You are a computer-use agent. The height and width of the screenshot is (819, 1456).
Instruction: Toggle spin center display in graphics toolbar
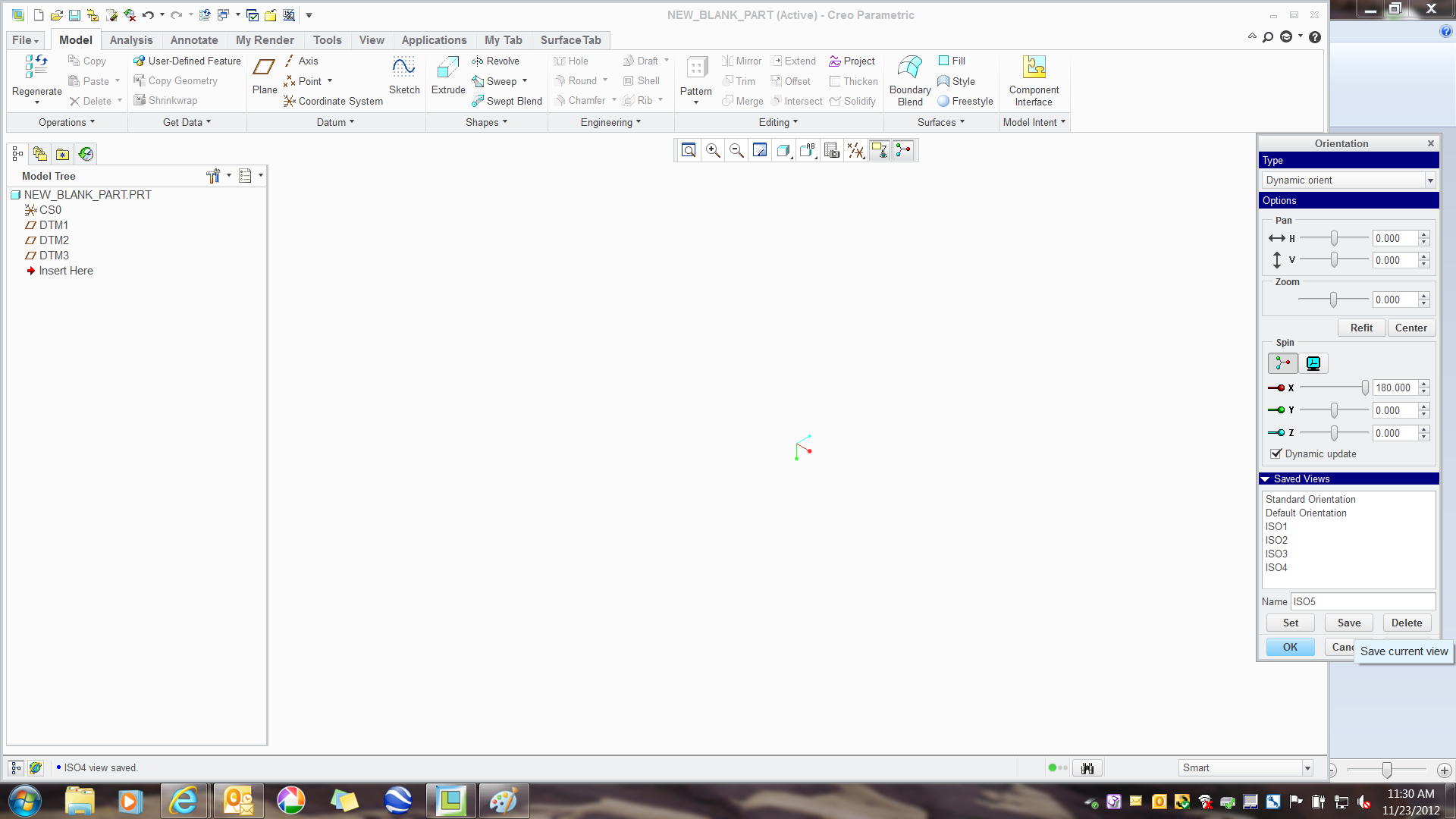[903, 150]
